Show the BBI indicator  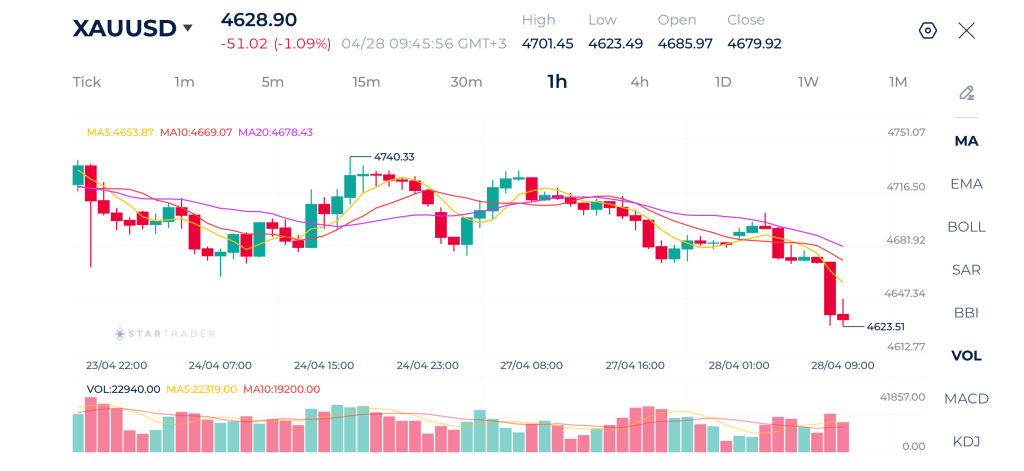tap(966, 313)
